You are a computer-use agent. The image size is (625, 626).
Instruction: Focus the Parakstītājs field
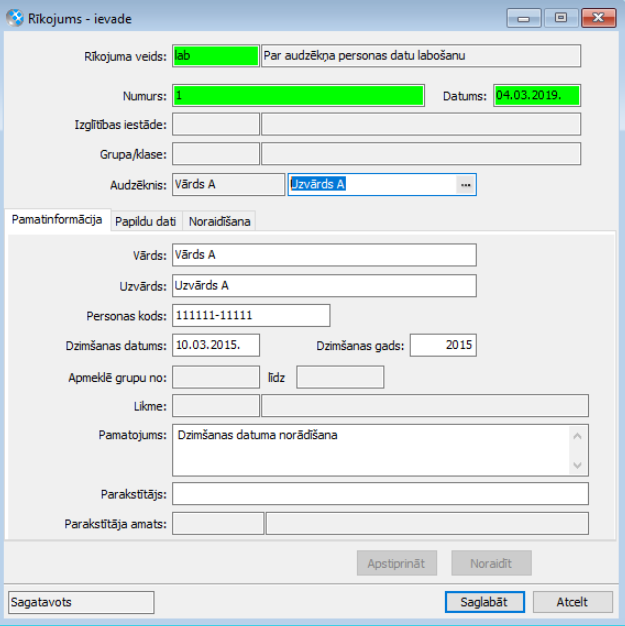coord(381,493)
